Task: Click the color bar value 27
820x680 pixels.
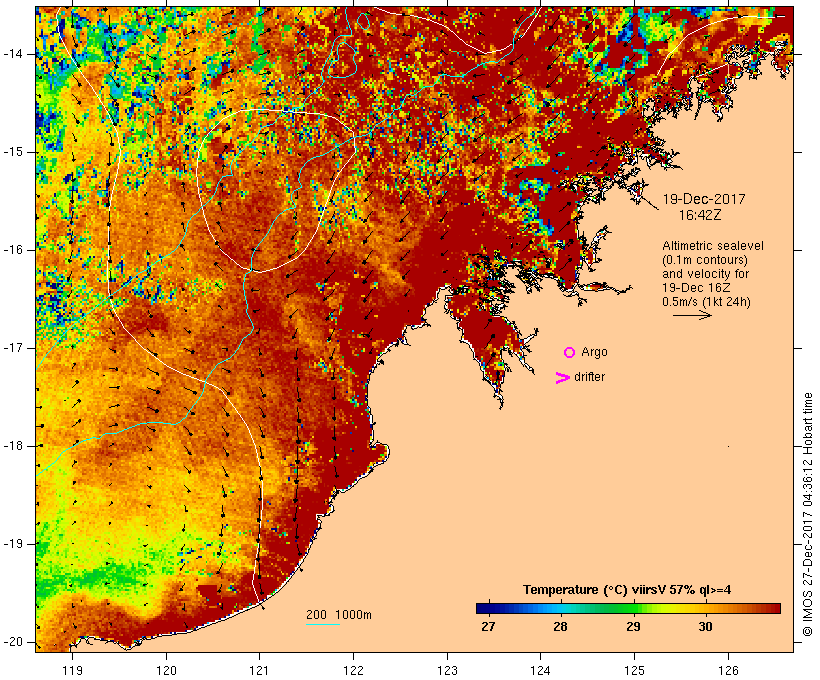Action: (488, 626)
